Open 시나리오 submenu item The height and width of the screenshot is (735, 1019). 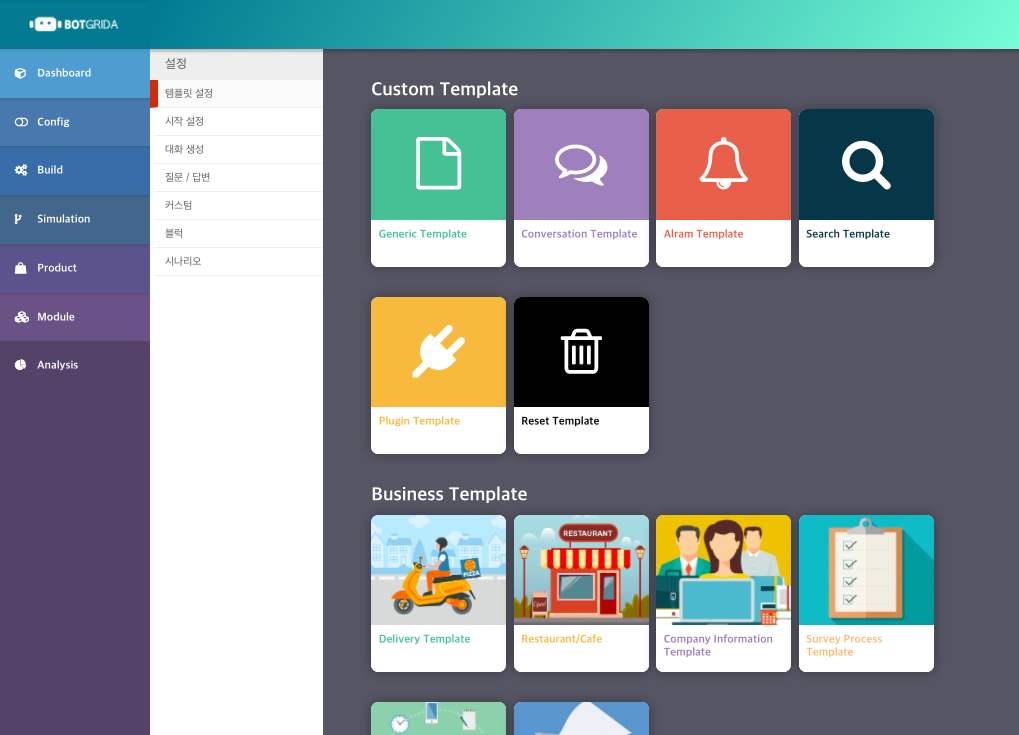coord(237,261)
